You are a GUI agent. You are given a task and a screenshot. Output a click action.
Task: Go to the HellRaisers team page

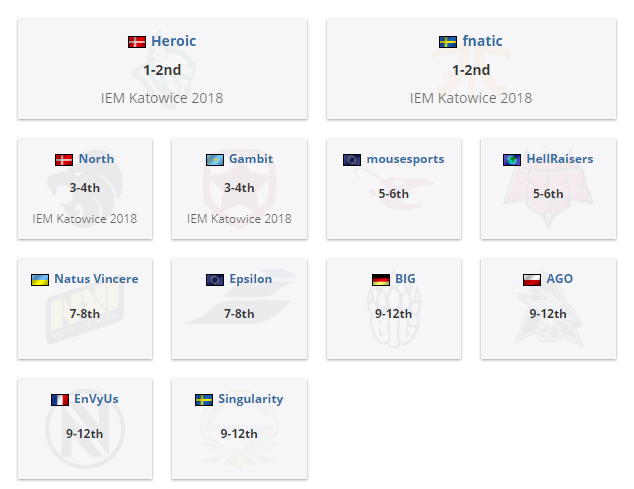pos(560,159)
